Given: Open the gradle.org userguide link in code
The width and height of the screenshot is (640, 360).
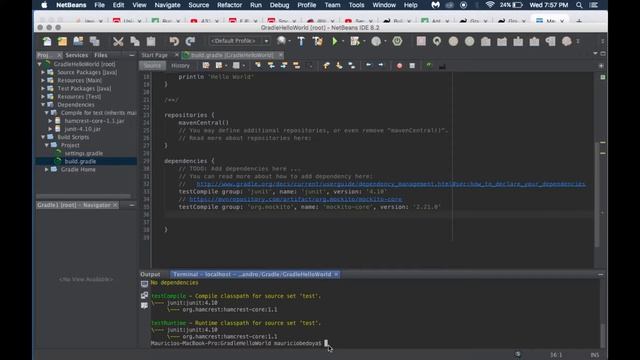Looking at the screenshot, I should coord(391,184).
